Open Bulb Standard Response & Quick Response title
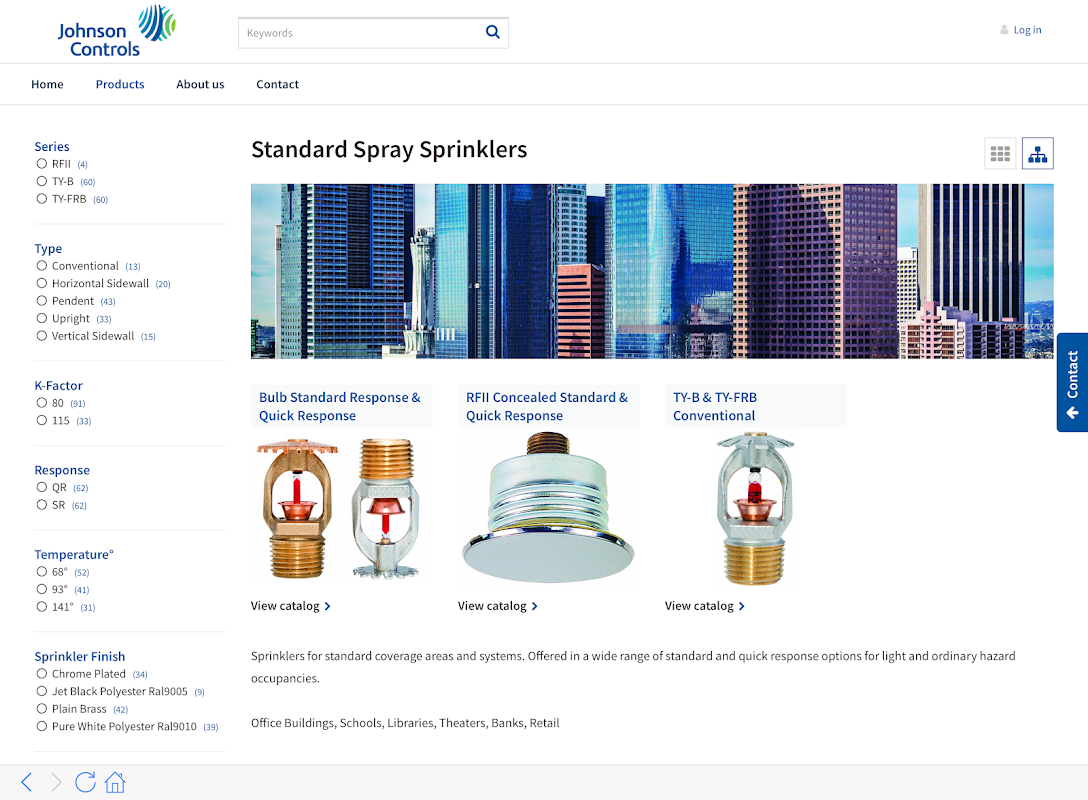This screenshot has height=800, width=1088. [340, 407]
